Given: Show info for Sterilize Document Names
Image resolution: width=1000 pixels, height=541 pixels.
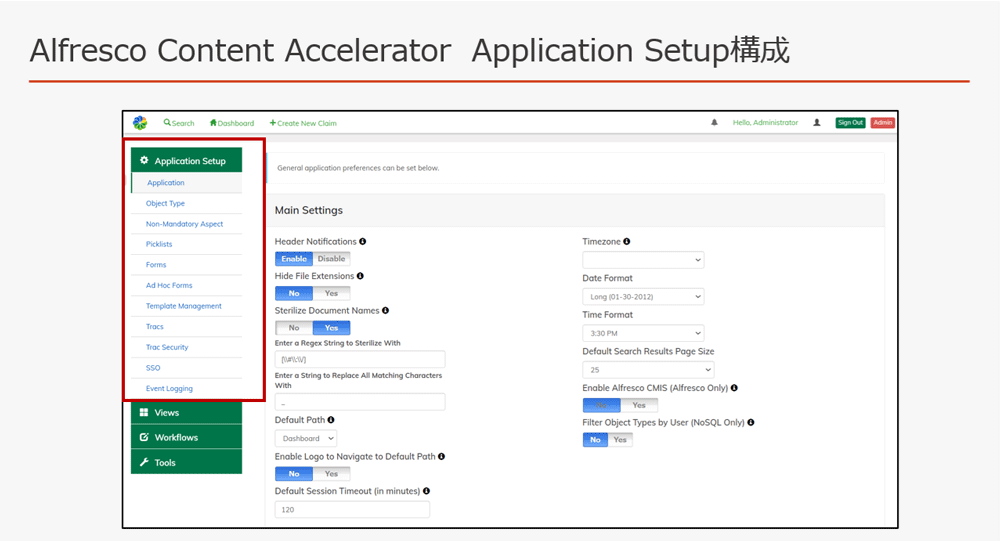Looking at the screenshot, I should (x=385, y=310).
